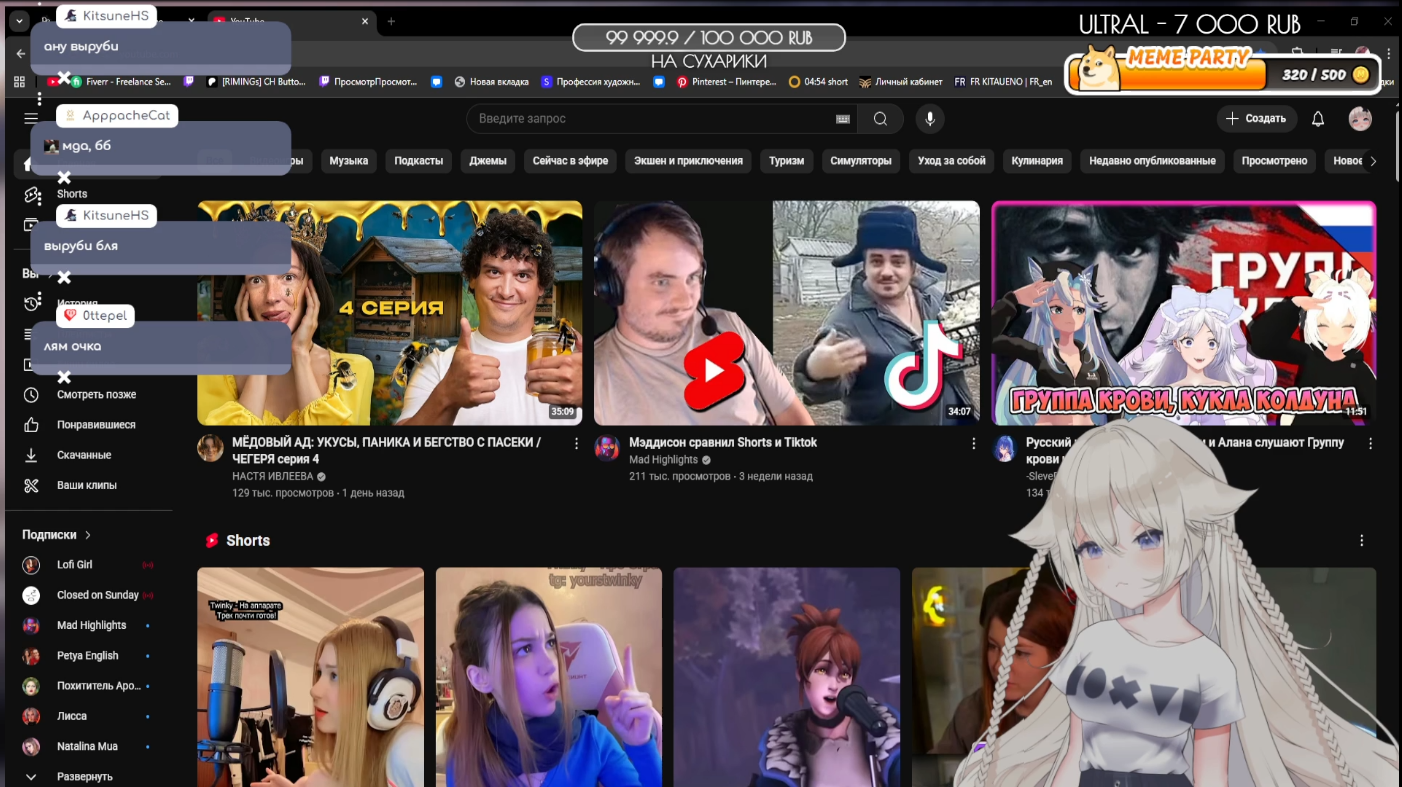The width and height of the screenshot is (1402, 787).
Task: Select the Джемы chip
Action: (x=488, y=161)
